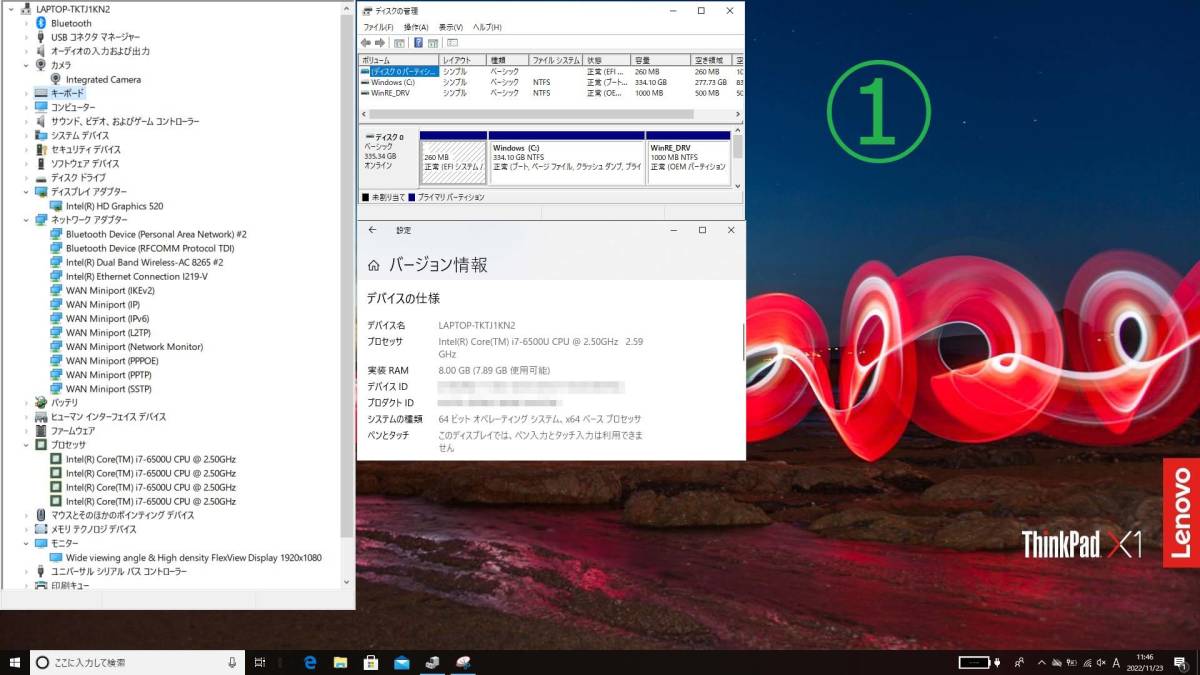This screenshot has width=1200, height=675.
Task: Click the Integrated Camera device icon
Action: [x=56, y=79]
